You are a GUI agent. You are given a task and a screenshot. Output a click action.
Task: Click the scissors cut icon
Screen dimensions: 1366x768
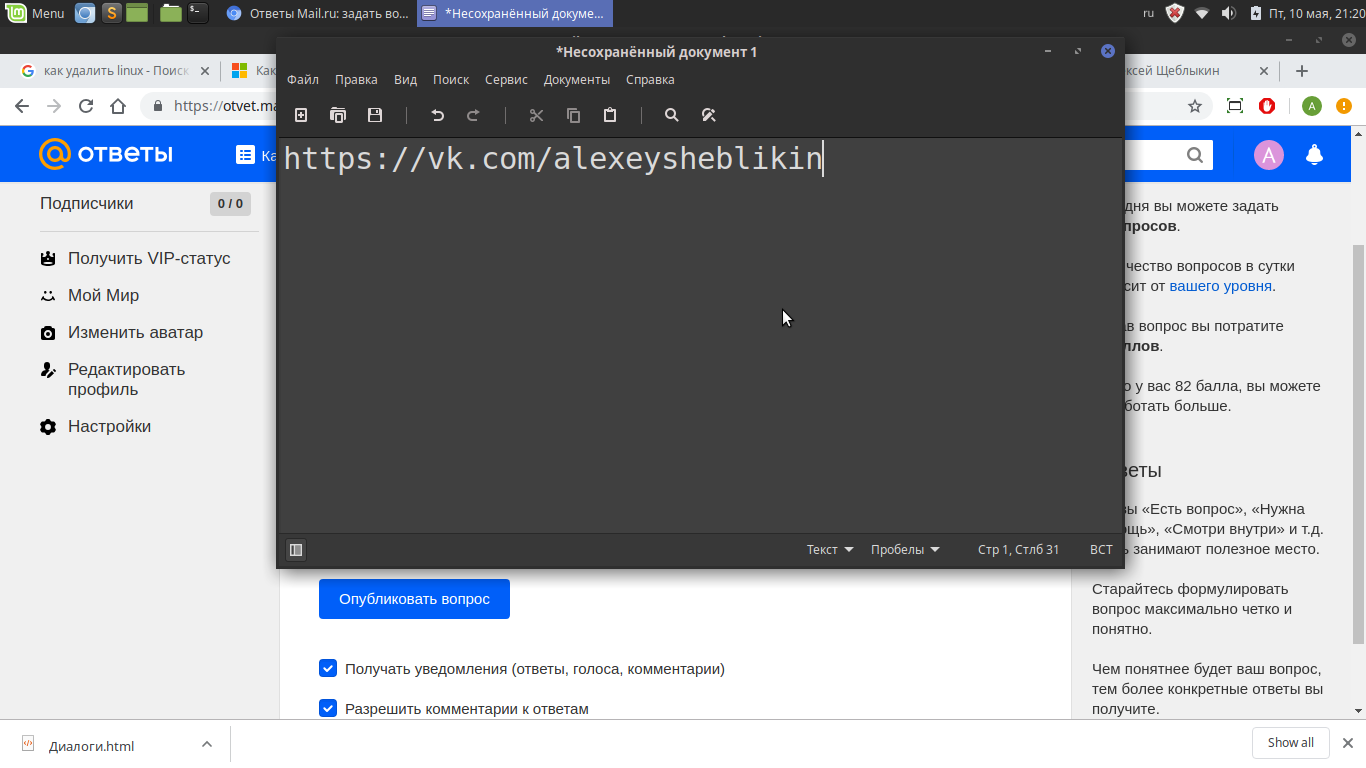tap(536, 115)
